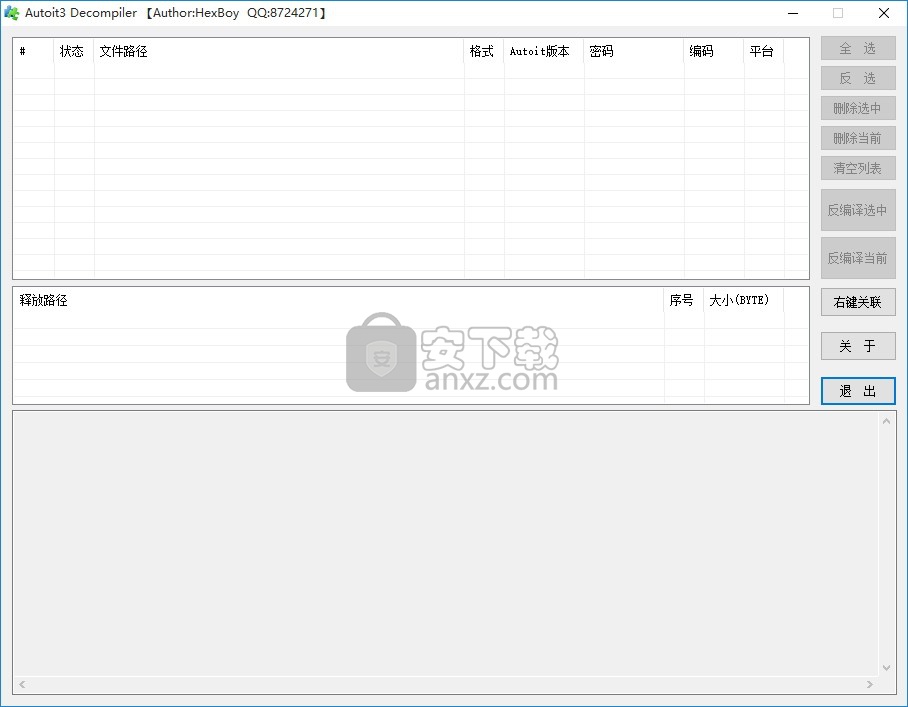Open the 关于 about dialog

[857, 346]
